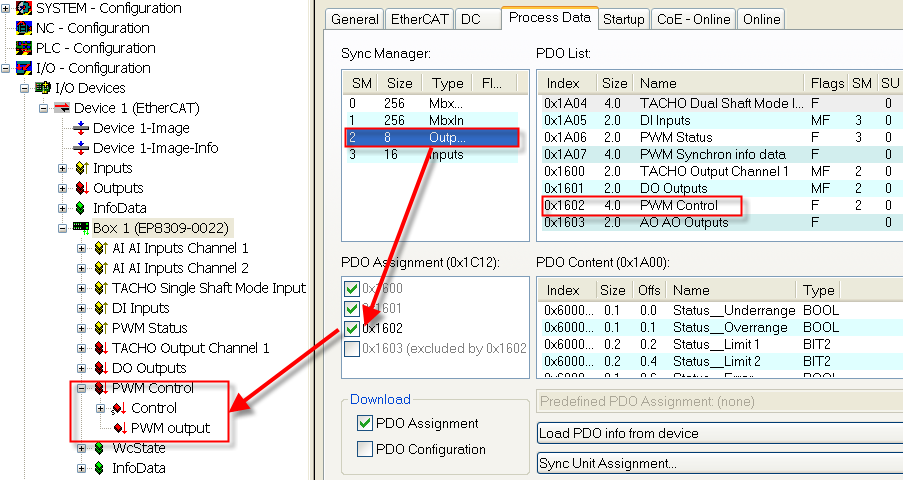Click the I/O - Configuration icon

pos(24,68)
